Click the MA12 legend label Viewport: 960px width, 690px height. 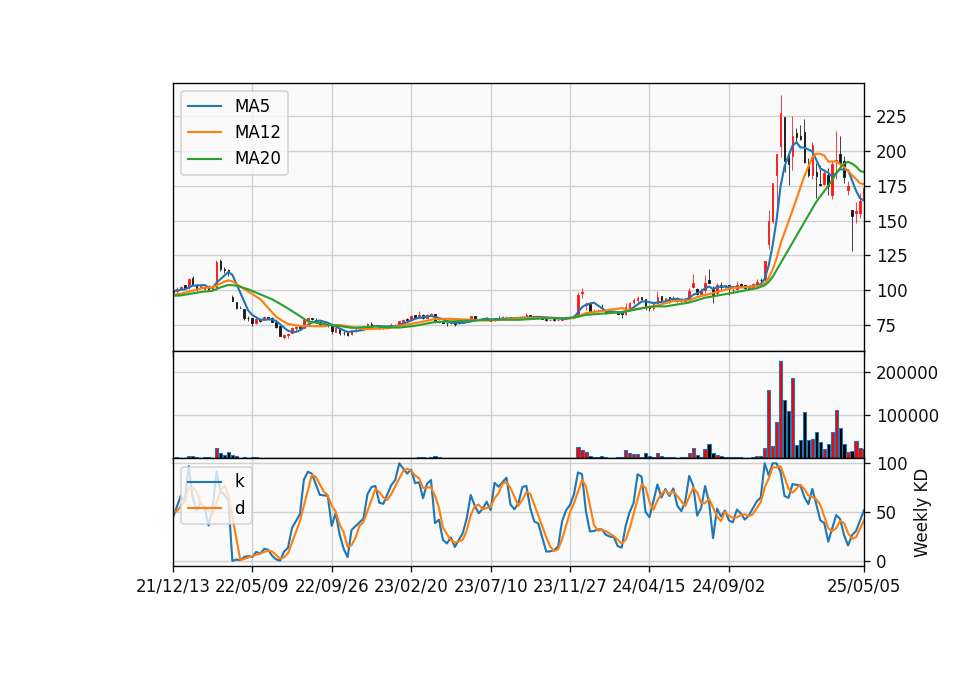(x=257, y=132)
